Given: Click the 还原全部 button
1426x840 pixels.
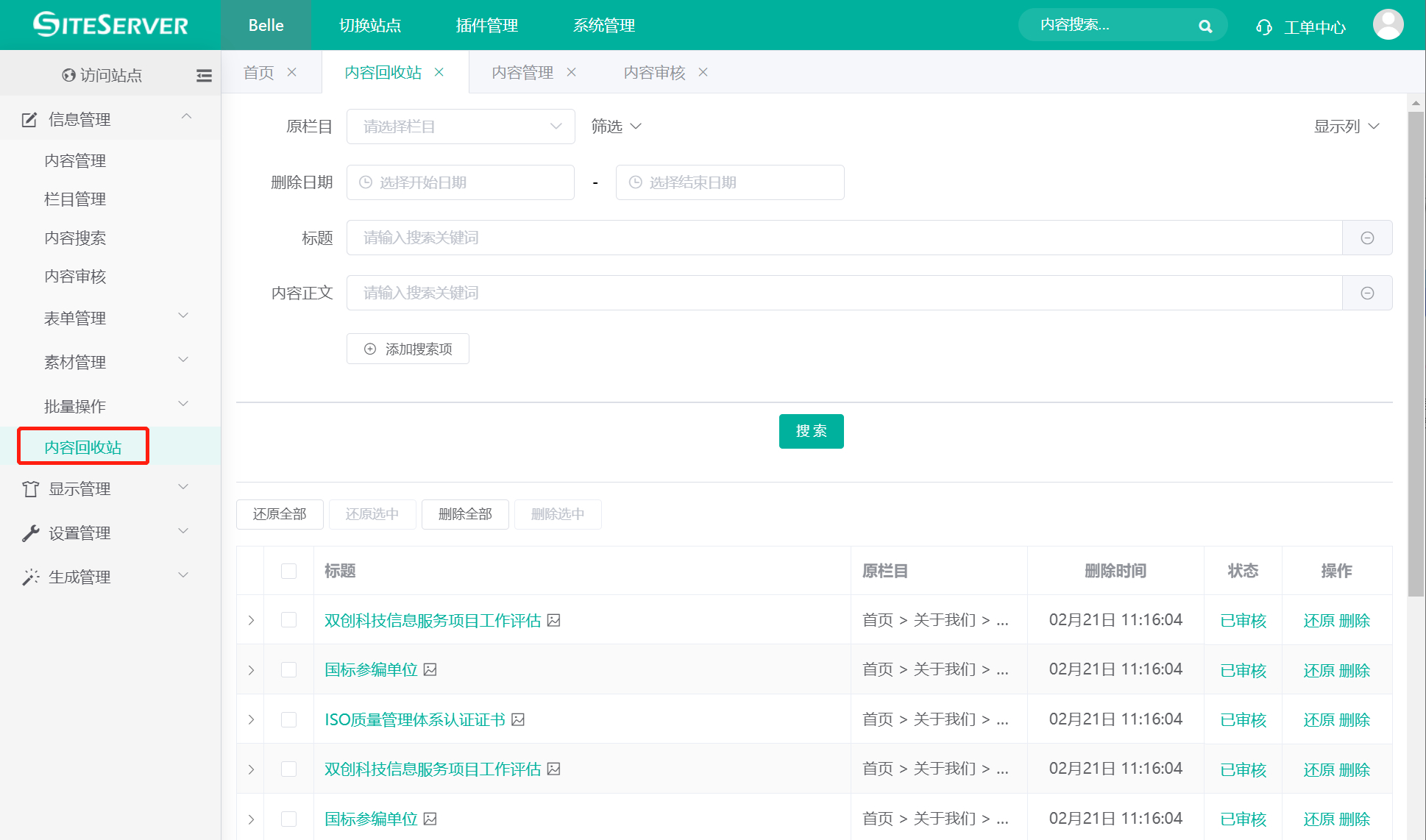Looking at the screenshot, I should (280, 514).
